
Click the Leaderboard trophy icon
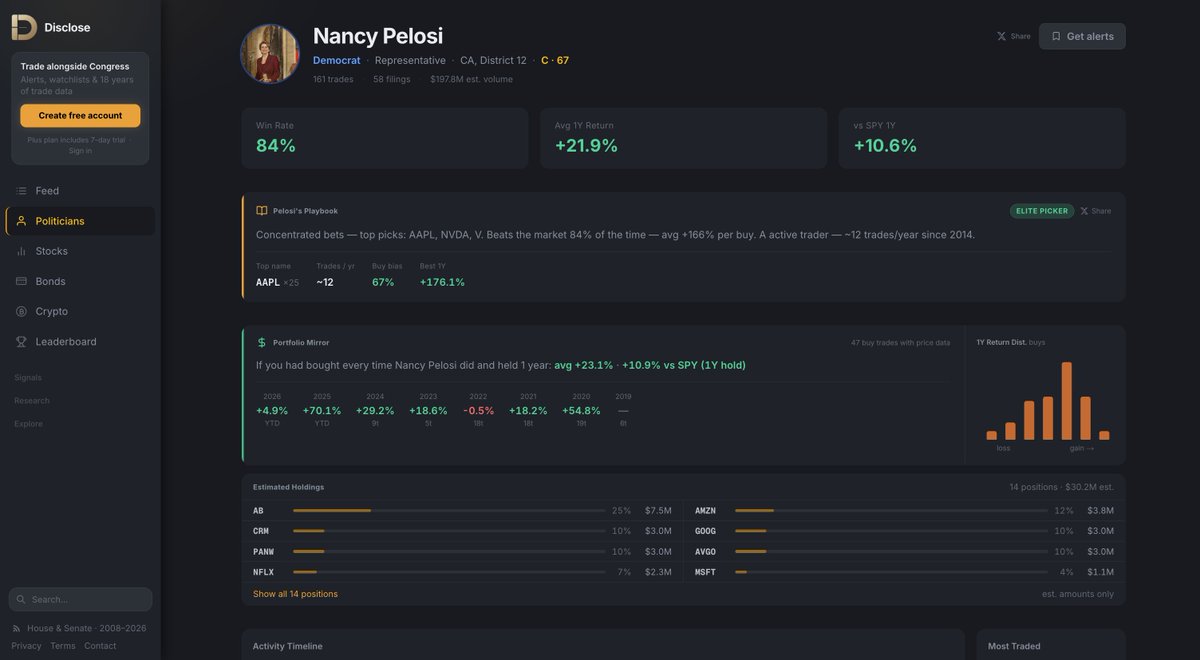pos(21,341)
